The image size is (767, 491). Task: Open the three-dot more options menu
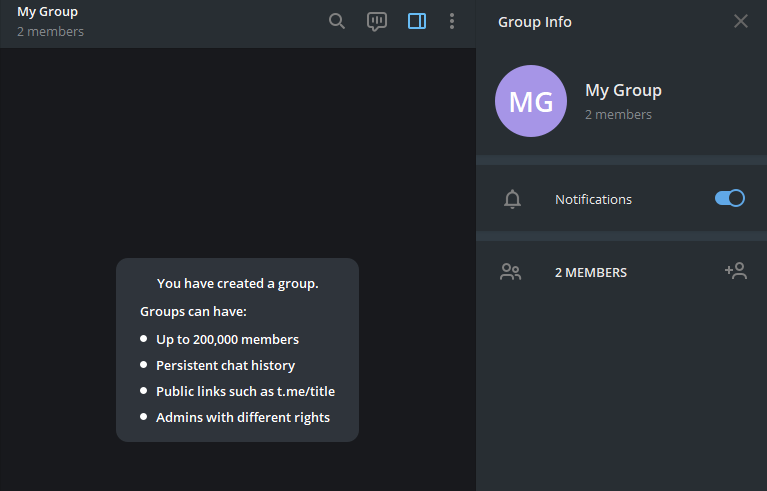451,21
